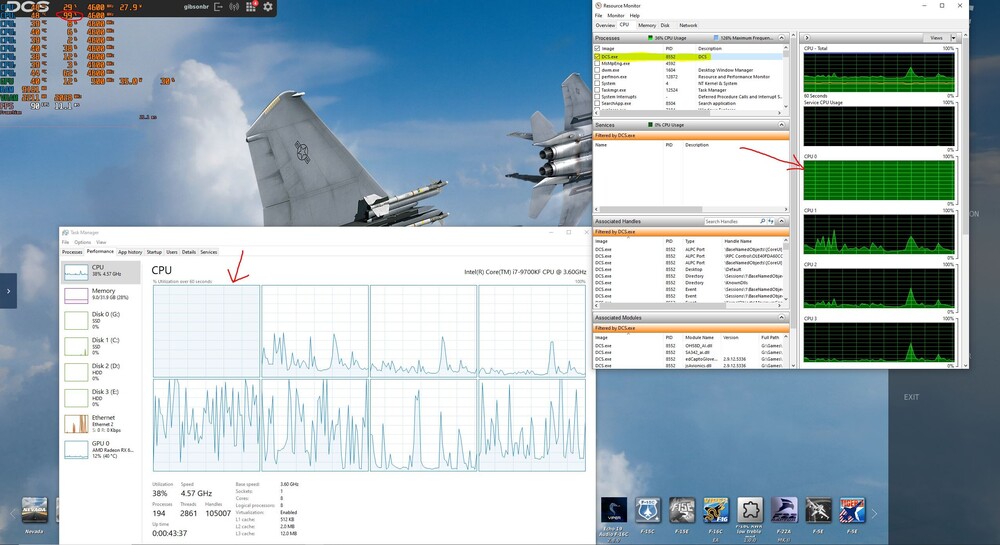
Task: Click the DCS logout icon beside gibsonbr
Action: (x=218, y=7)
